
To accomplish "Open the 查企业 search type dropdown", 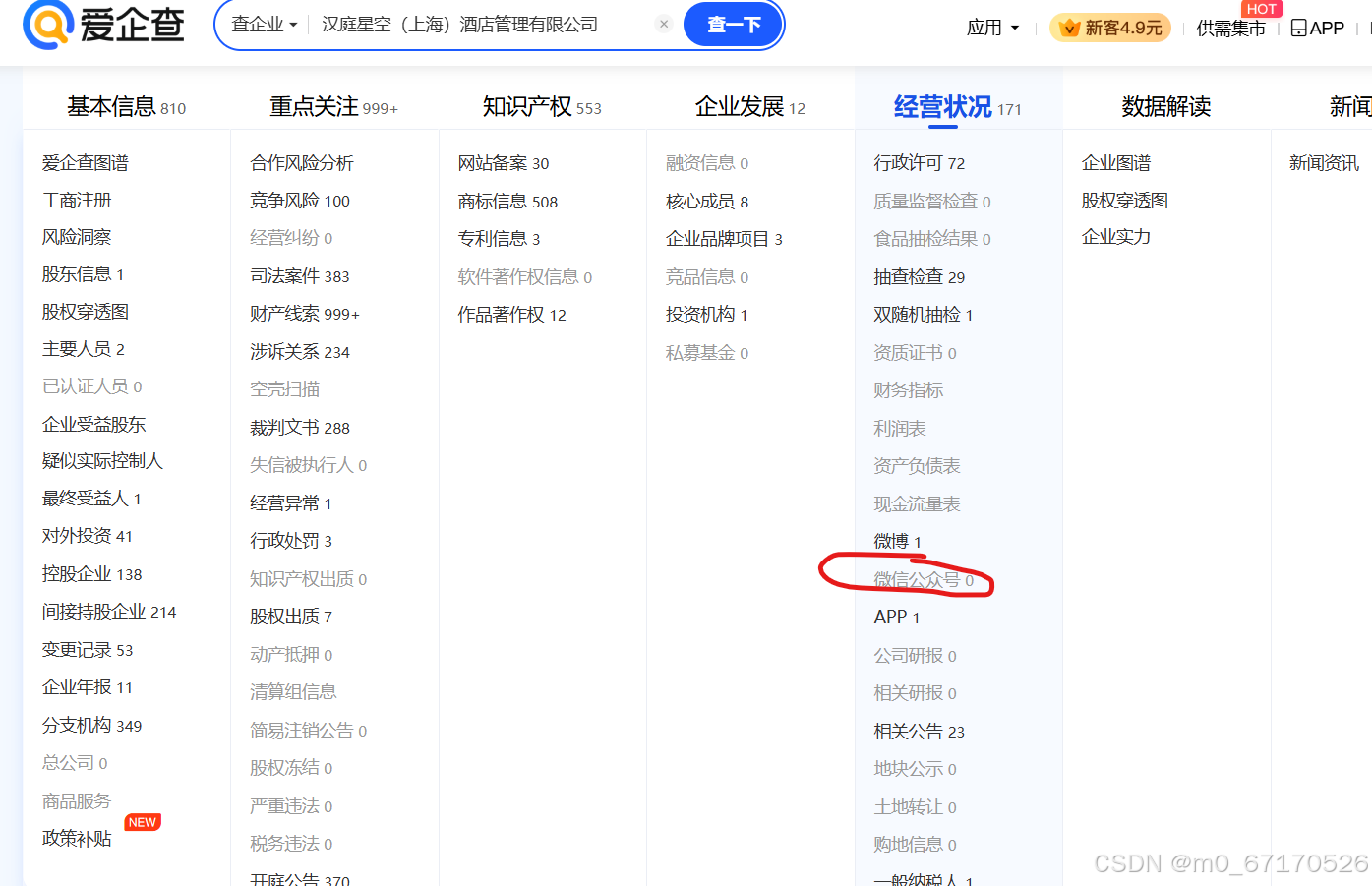I will click(265, 25).
